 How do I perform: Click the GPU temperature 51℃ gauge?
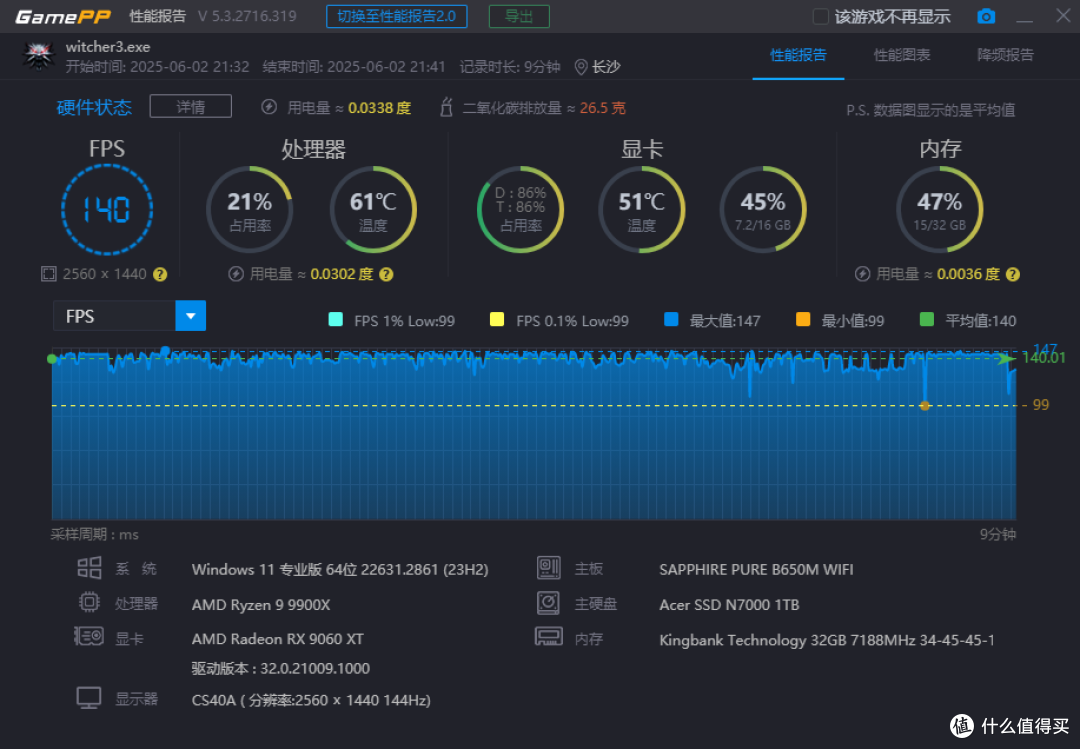click(x=641, y=209)
